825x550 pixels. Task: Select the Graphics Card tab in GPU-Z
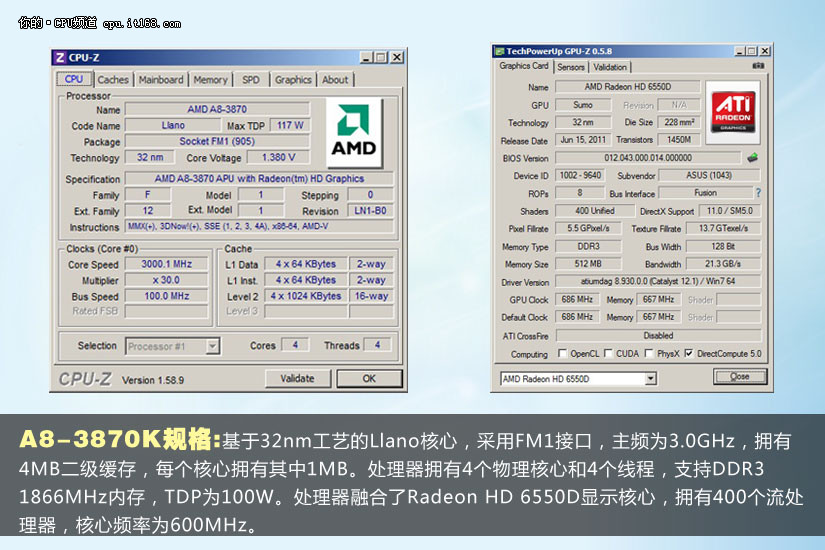tap(524, 66)
